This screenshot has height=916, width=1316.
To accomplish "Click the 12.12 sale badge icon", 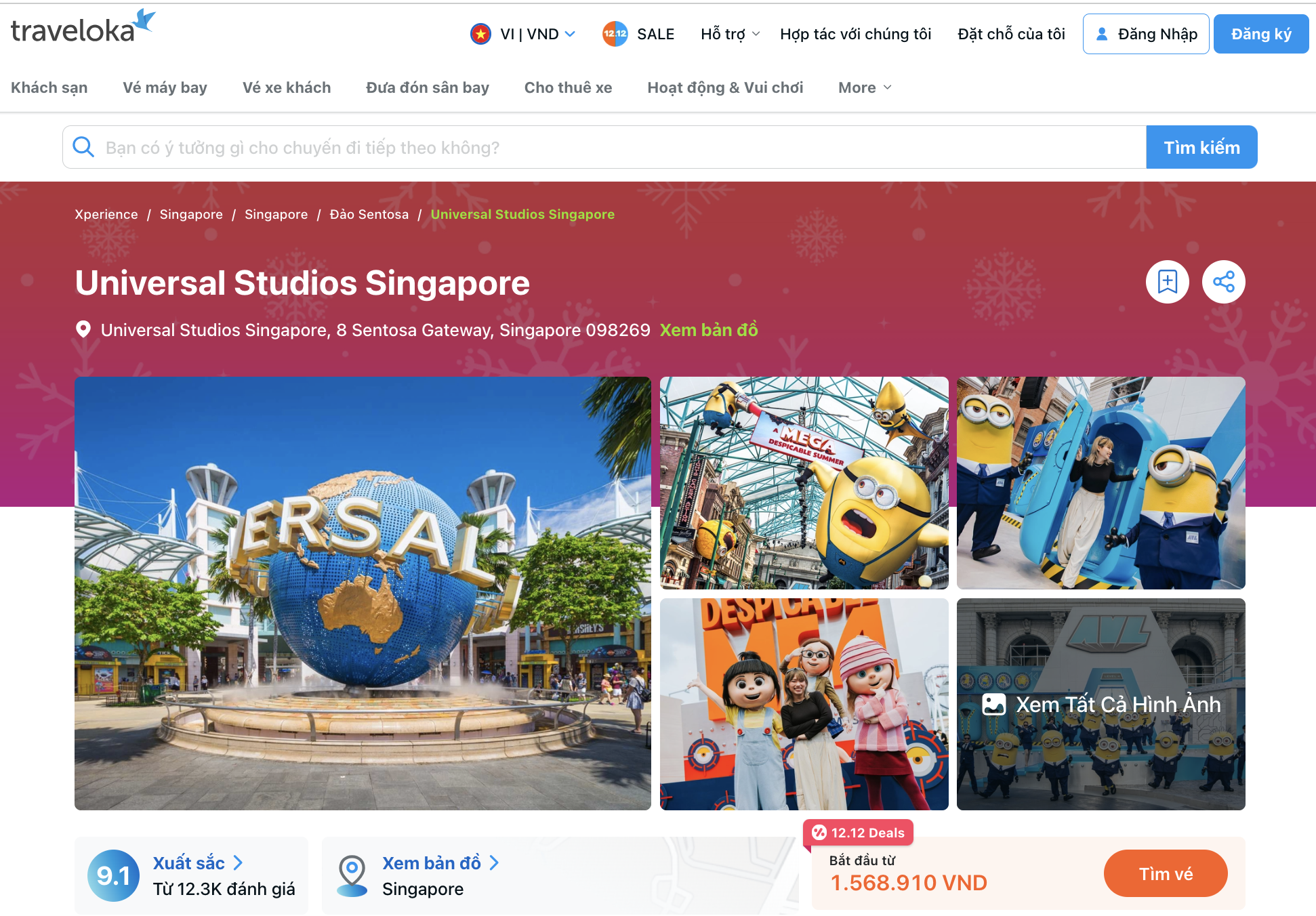I will click(615, 34).
